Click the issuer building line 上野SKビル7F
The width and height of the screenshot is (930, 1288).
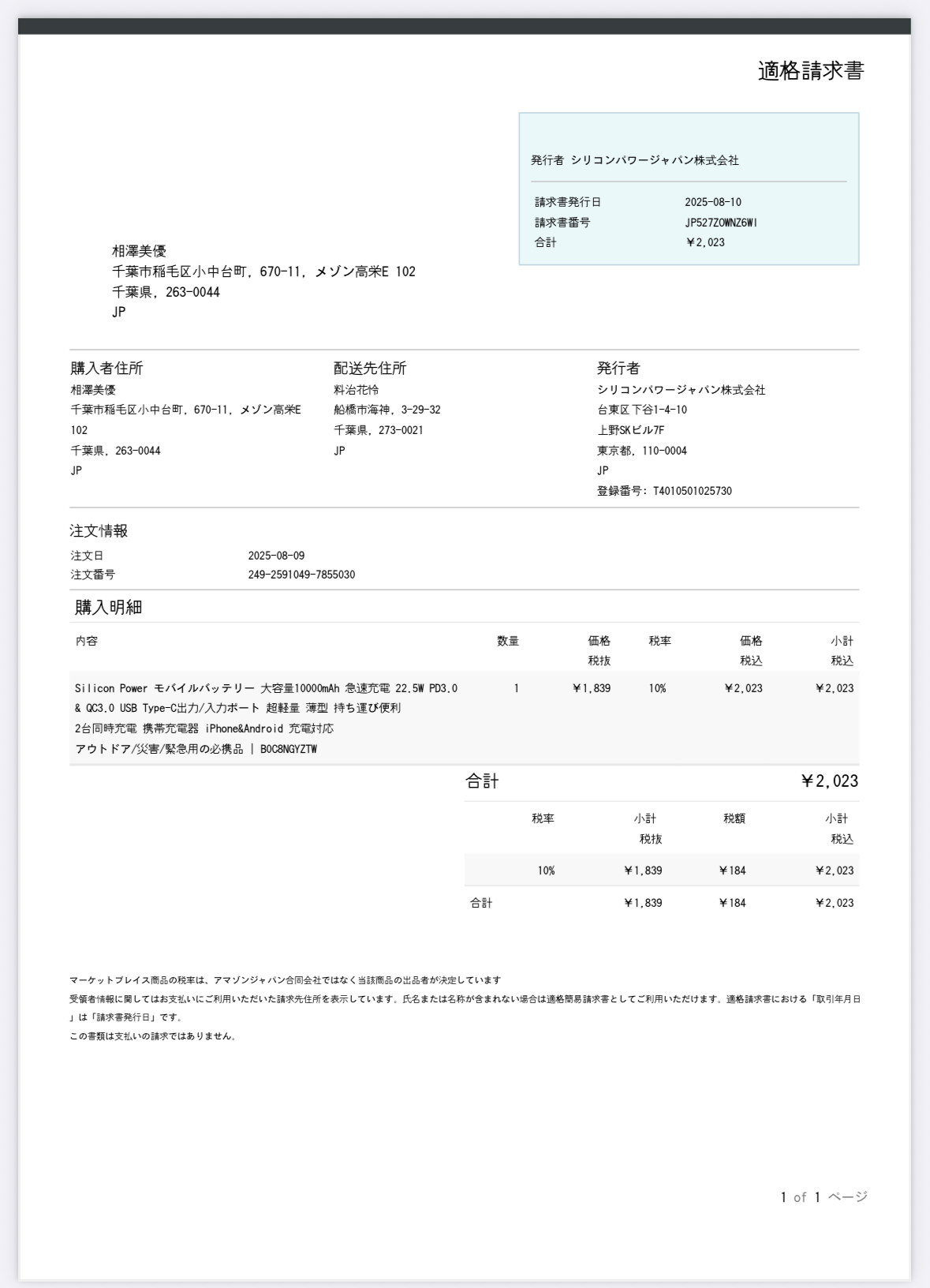[x=630, y=430]
